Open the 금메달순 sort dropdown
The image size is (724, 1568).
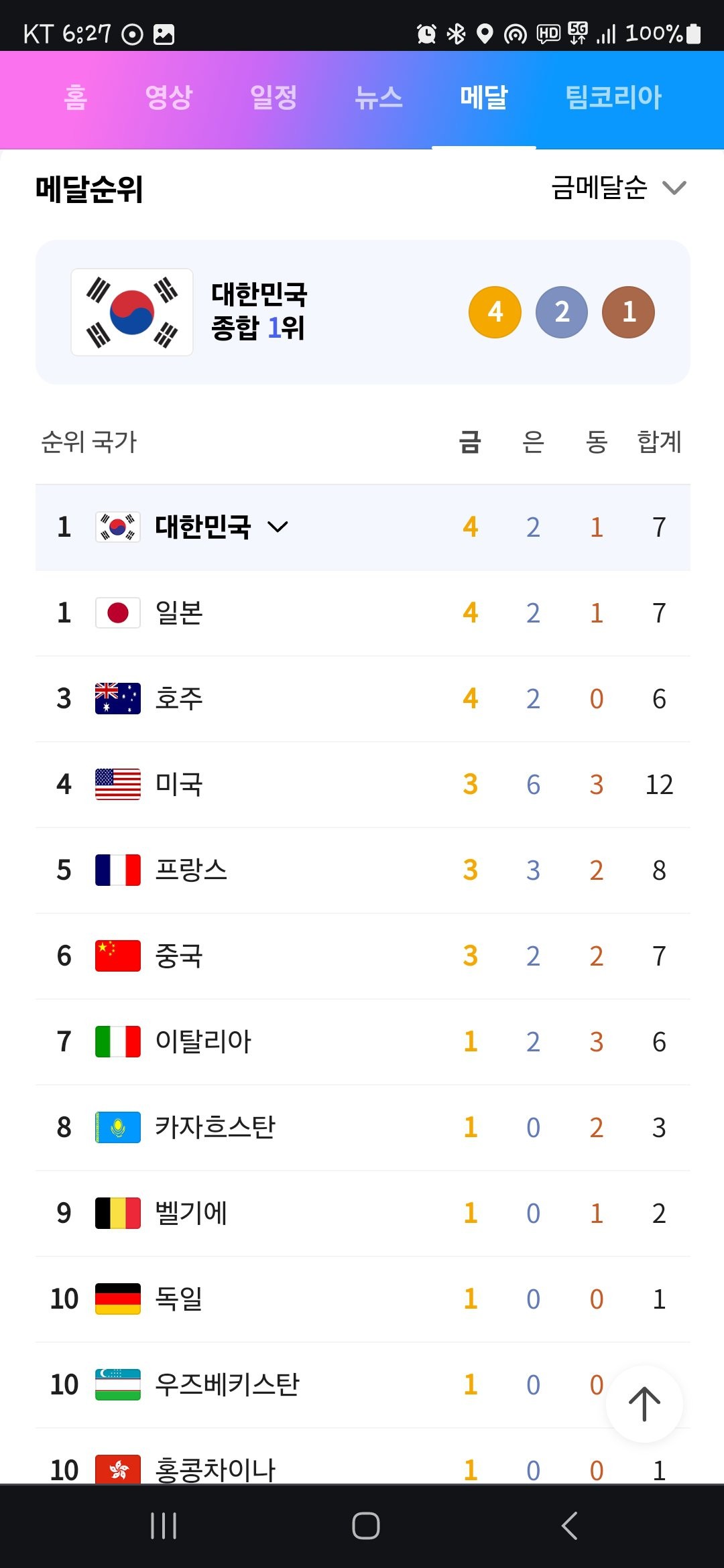click(x=618, y=188)
